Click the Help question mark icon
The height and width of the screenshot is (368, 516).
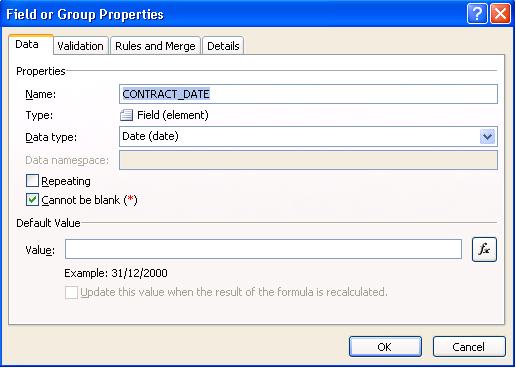(477, 14)
